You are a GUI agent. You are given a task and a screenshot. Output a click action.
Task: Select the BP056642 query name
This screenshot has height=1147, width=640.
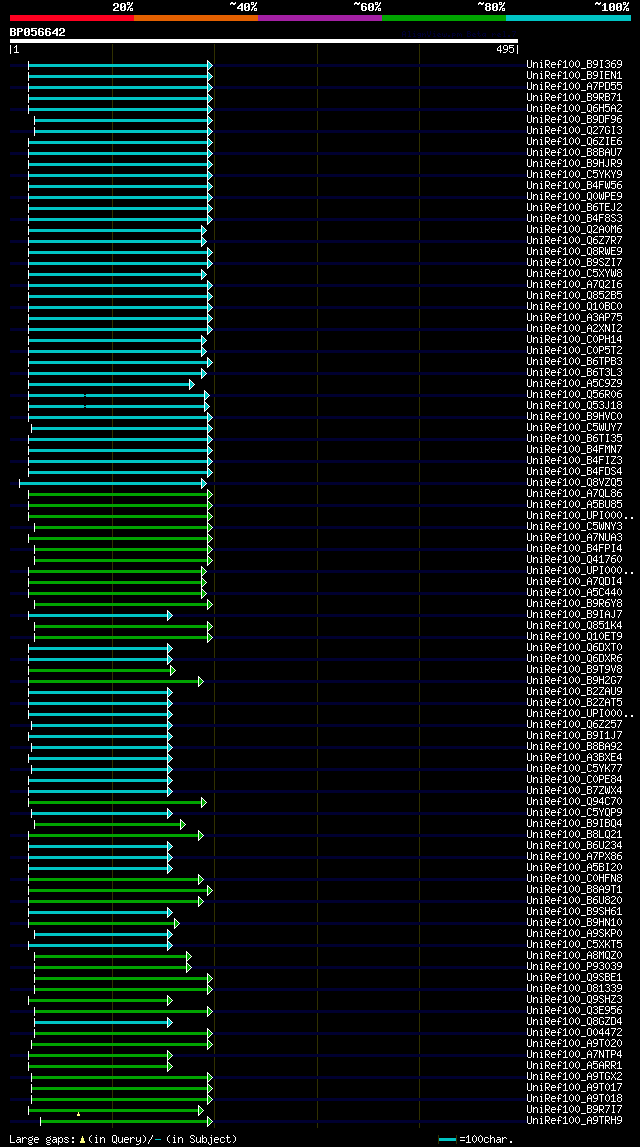coord(37,32)
